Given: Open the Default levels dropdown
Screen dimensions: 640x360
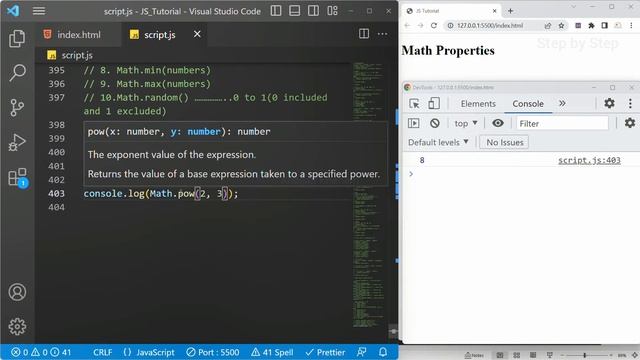Looking at the screenshot, I should 438,142.
